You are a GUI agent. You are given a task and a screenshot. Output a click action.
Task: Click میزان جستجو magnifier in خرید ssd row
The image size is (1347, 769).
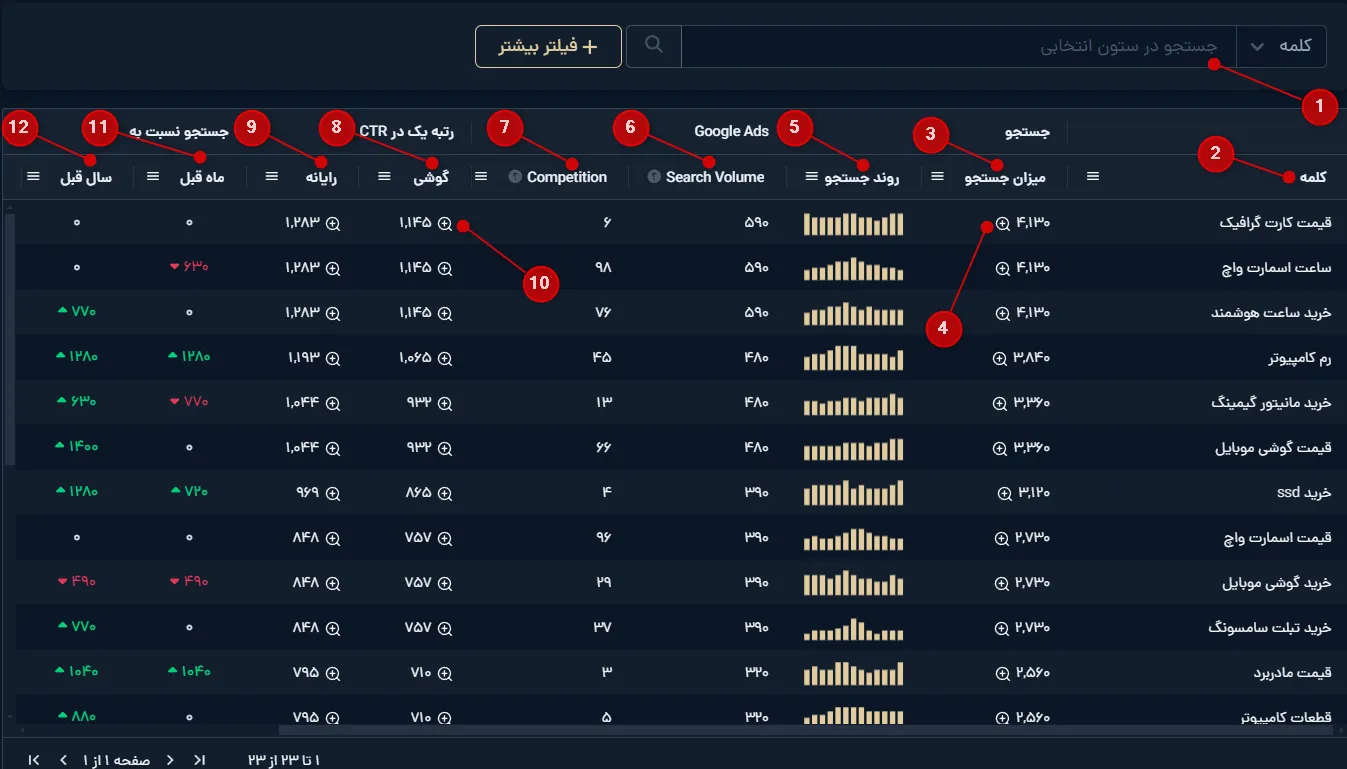pyautogui.click(x=1005, y=493)
